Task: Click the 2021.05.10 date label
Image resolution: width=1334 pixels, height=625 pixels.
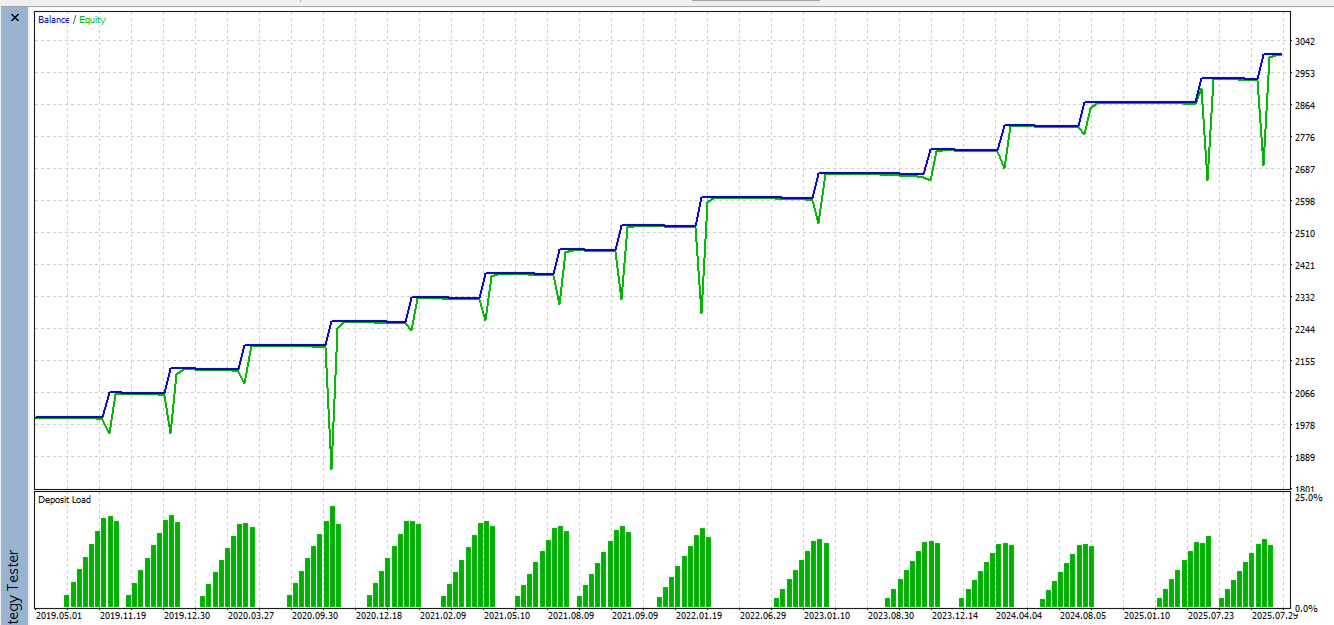Action: click(508, 616)
